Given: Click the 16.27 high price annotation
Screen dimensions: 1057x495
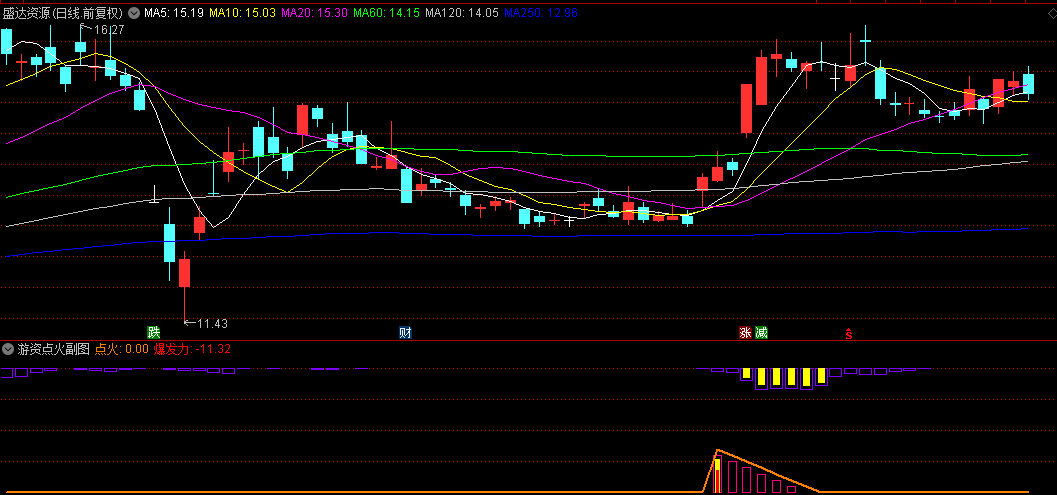Looking at the screenshot, I should click(x=109, y=30).
